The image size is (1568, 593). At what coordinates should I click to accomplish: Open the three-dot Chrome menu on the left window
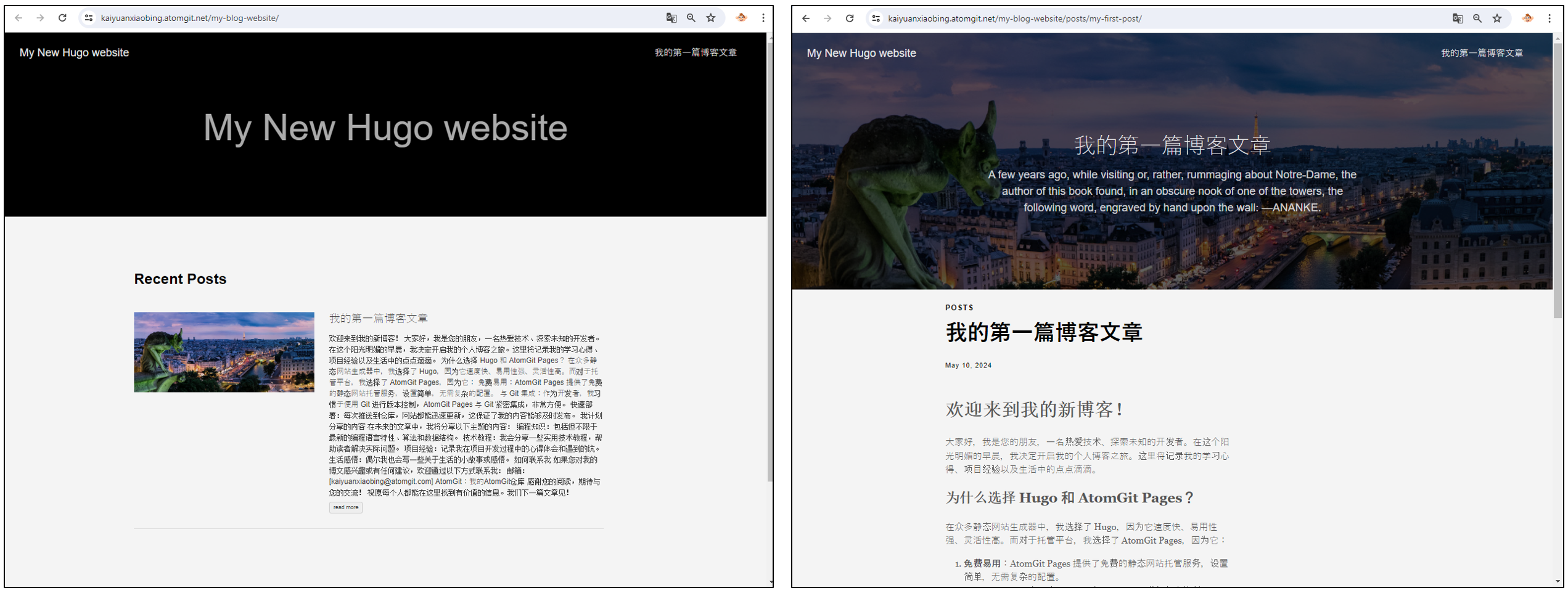[x=763, y=18]
